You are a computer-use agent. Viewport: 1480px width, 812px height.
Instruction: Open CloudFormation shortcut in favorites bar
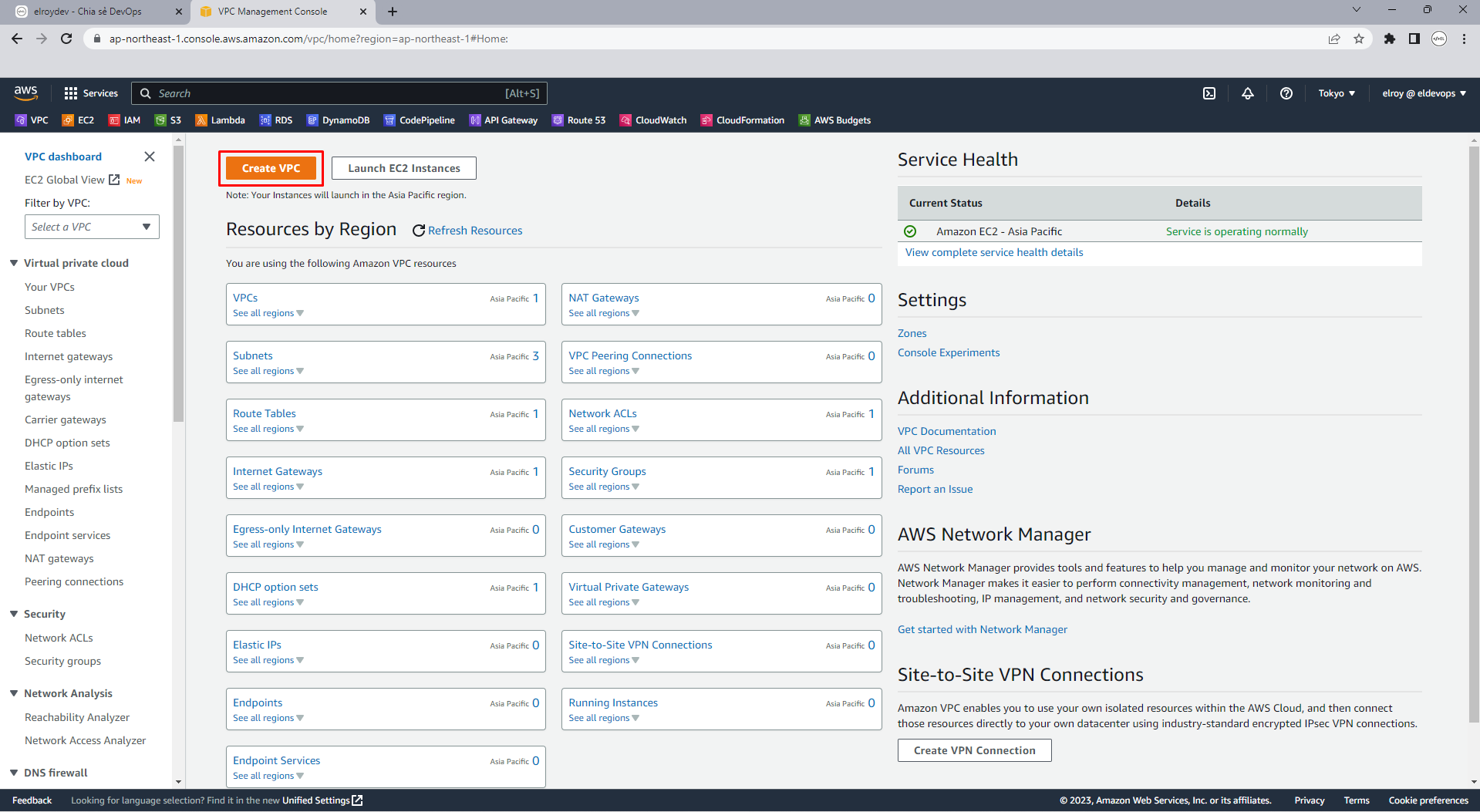(743, 120)
